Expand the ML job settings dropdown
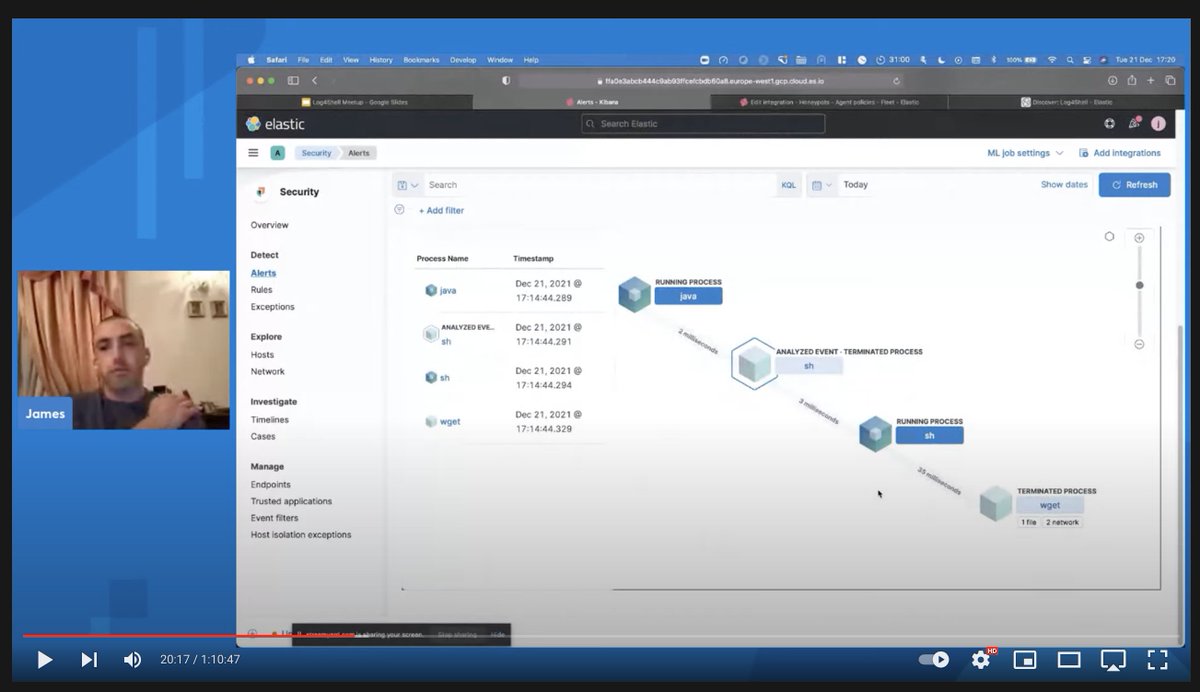This screenshot has height=692, width=1200. click(1025, 153)
